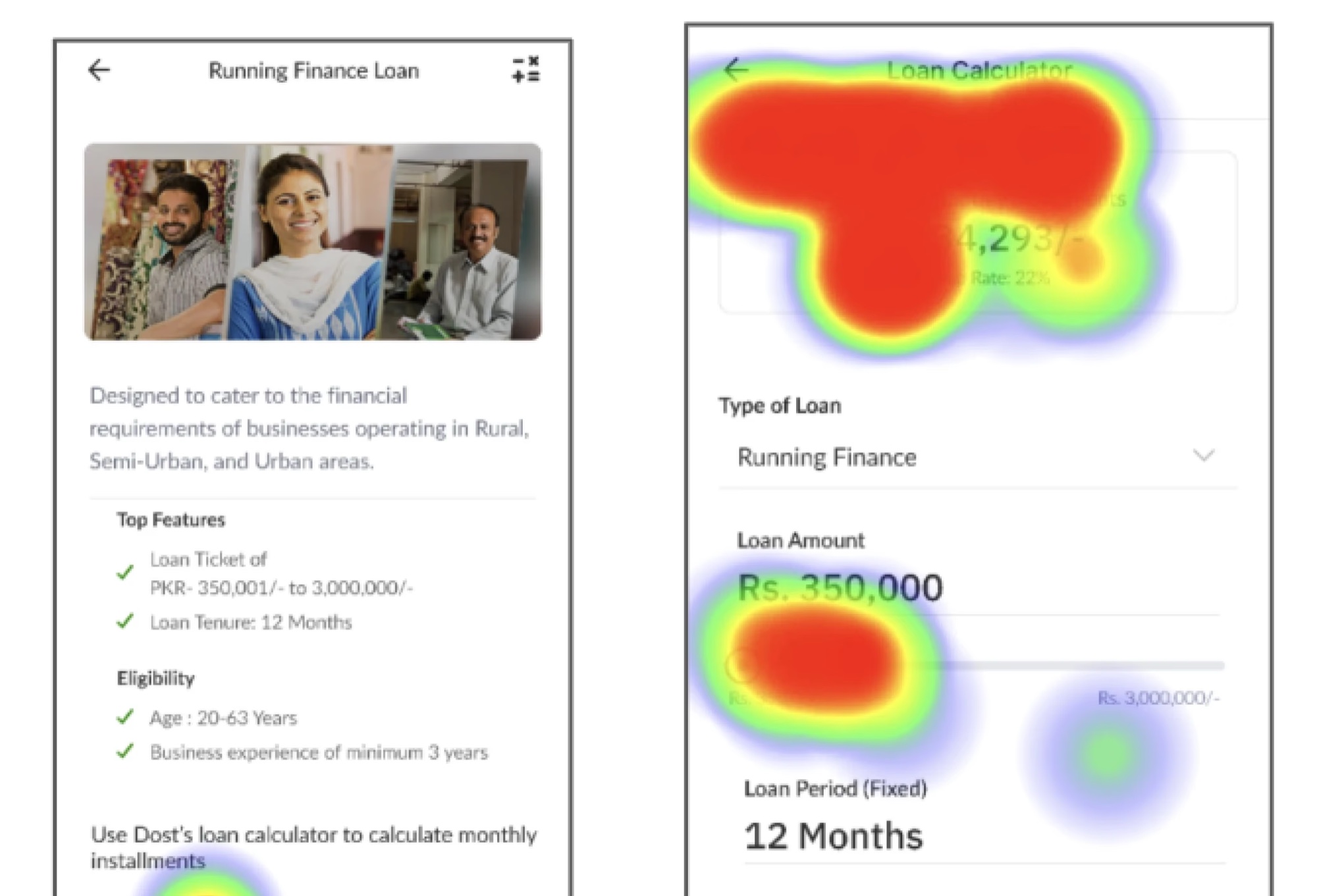Open the loan calculator icon in header
This screenshot has width=1317, height=896.
point(525,70)
